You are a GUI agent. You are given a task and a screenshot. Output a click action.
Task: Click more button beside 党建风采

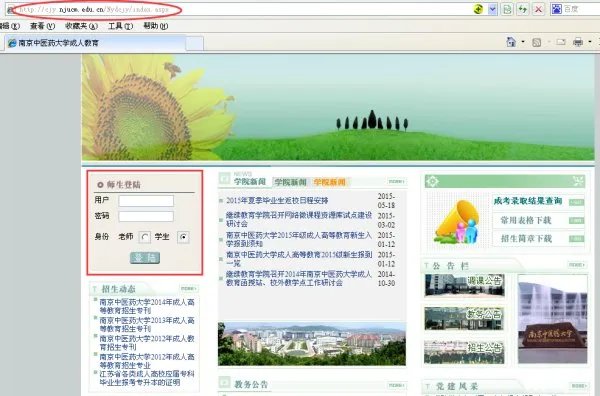click(578, 386)
